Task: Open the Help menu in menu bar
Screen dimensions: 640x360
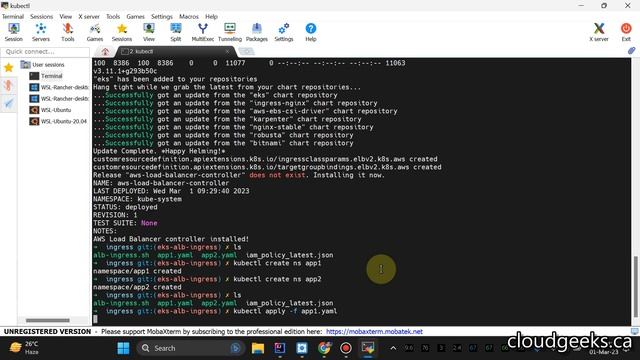Action: (x=211, y=16)
